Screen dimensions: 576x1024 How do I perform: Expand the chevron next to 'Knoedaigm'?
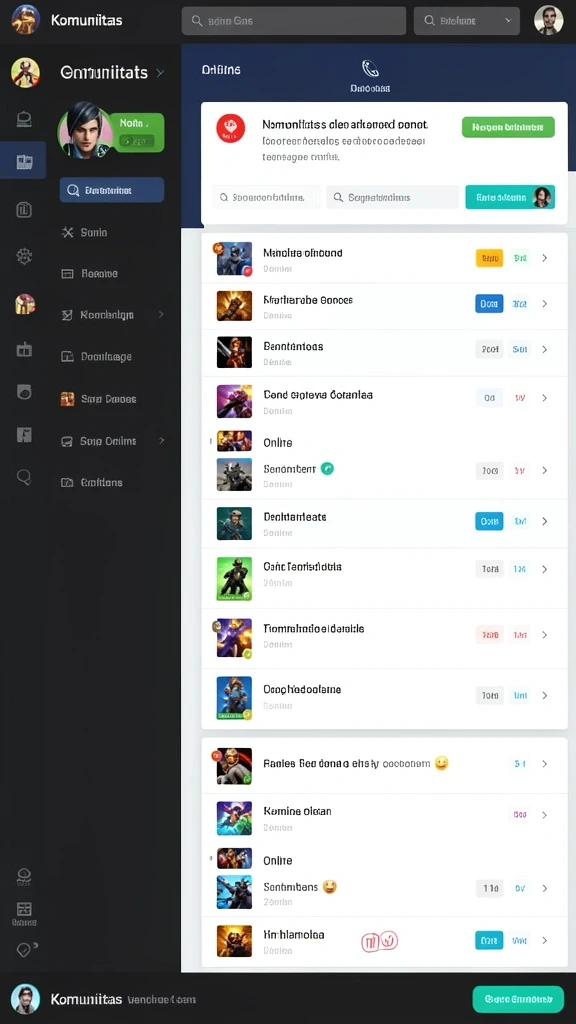pos(161,314)
